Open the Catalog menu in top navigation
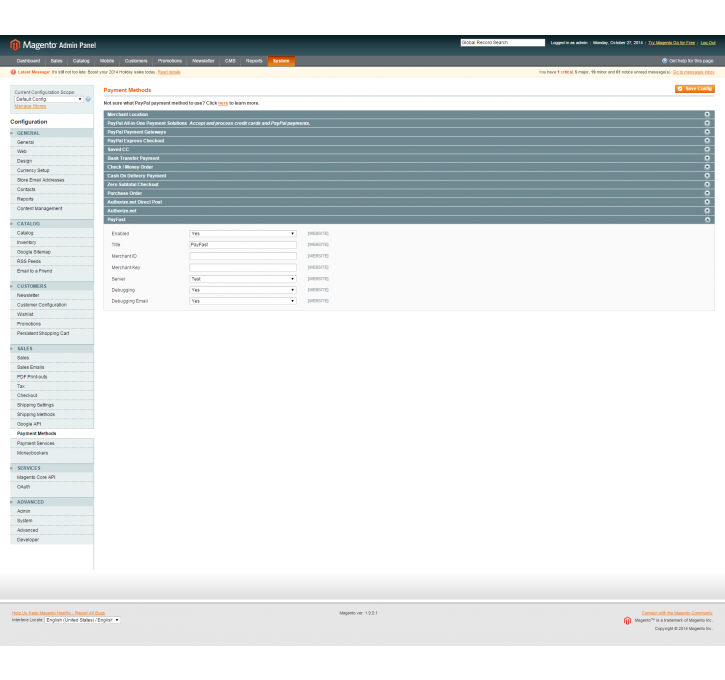This screenshot has height=680, width=725. (81, 61)
